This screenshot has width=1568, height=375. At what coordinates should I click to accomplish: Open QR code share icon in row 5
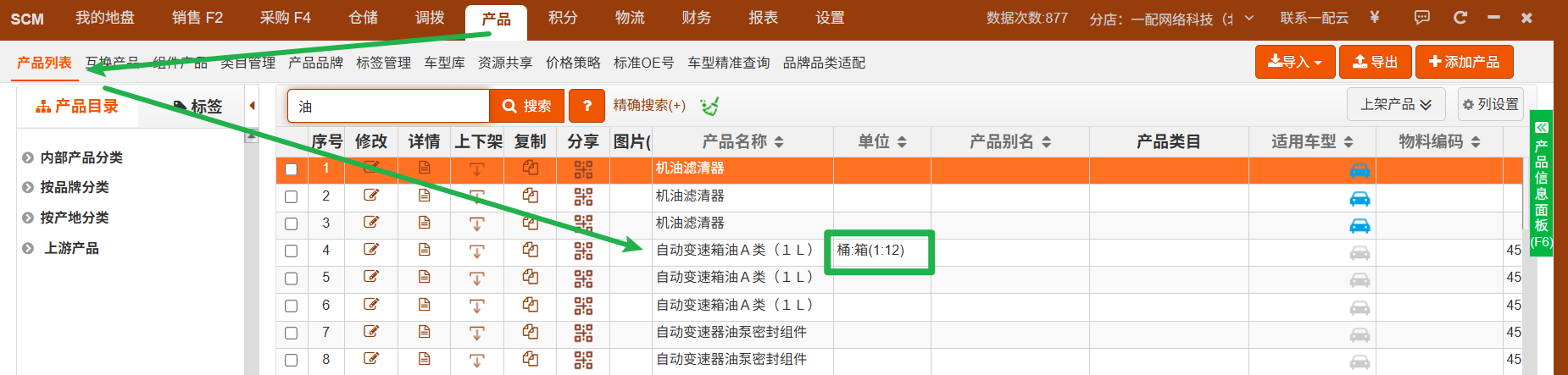tap(583, 278)
